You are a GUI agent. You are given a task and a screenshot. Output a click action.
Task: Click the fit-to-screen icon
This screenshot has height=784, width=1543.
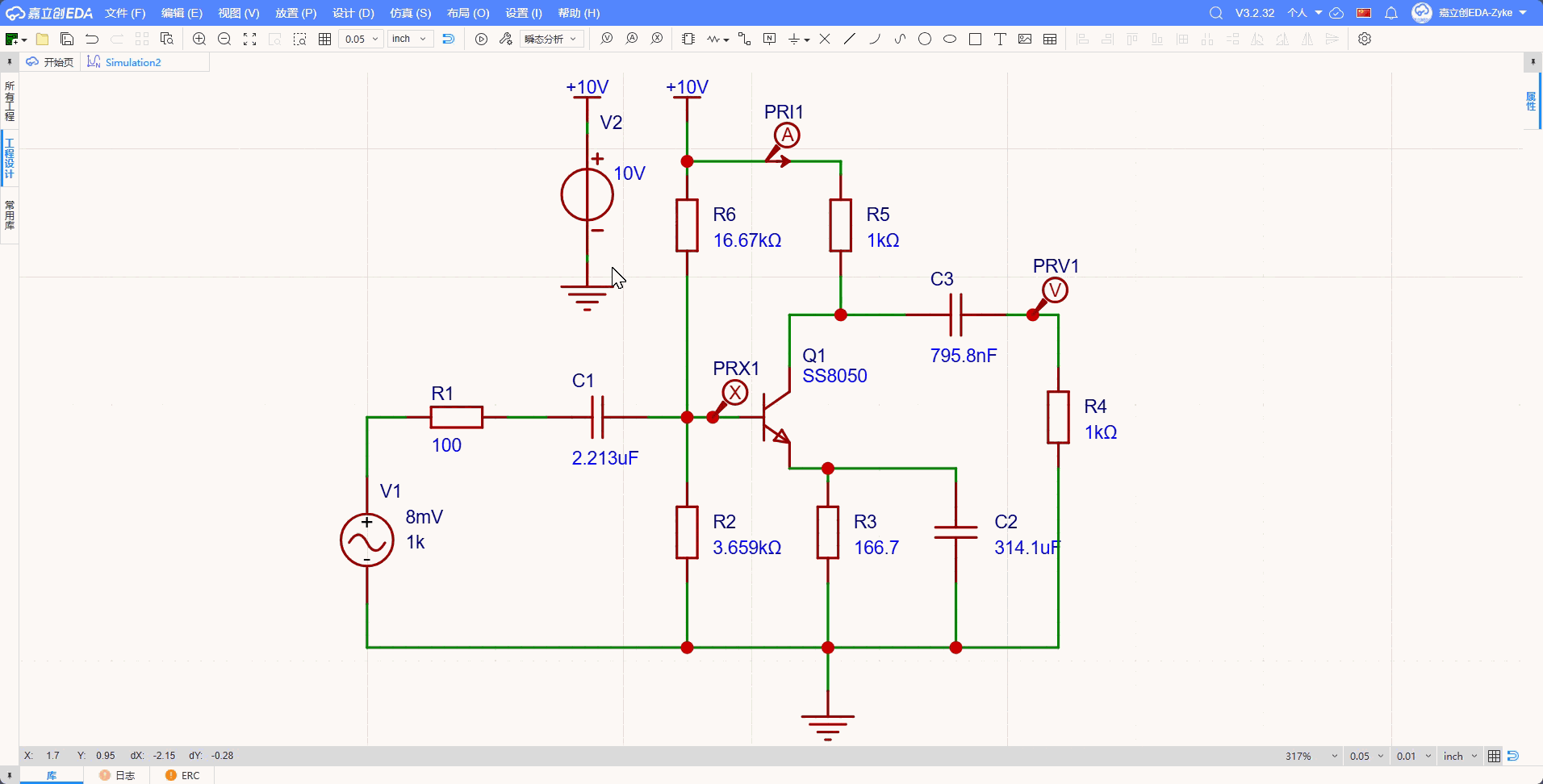(x=250, y=39)
